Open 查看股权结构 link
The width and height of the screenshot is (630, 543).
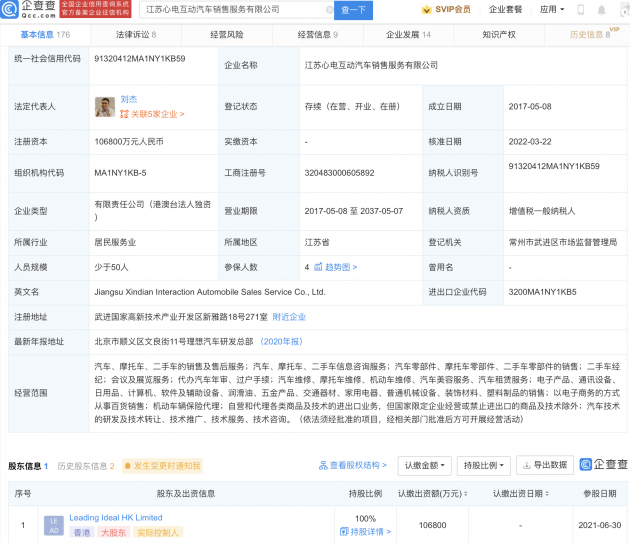tap(358, 465)
